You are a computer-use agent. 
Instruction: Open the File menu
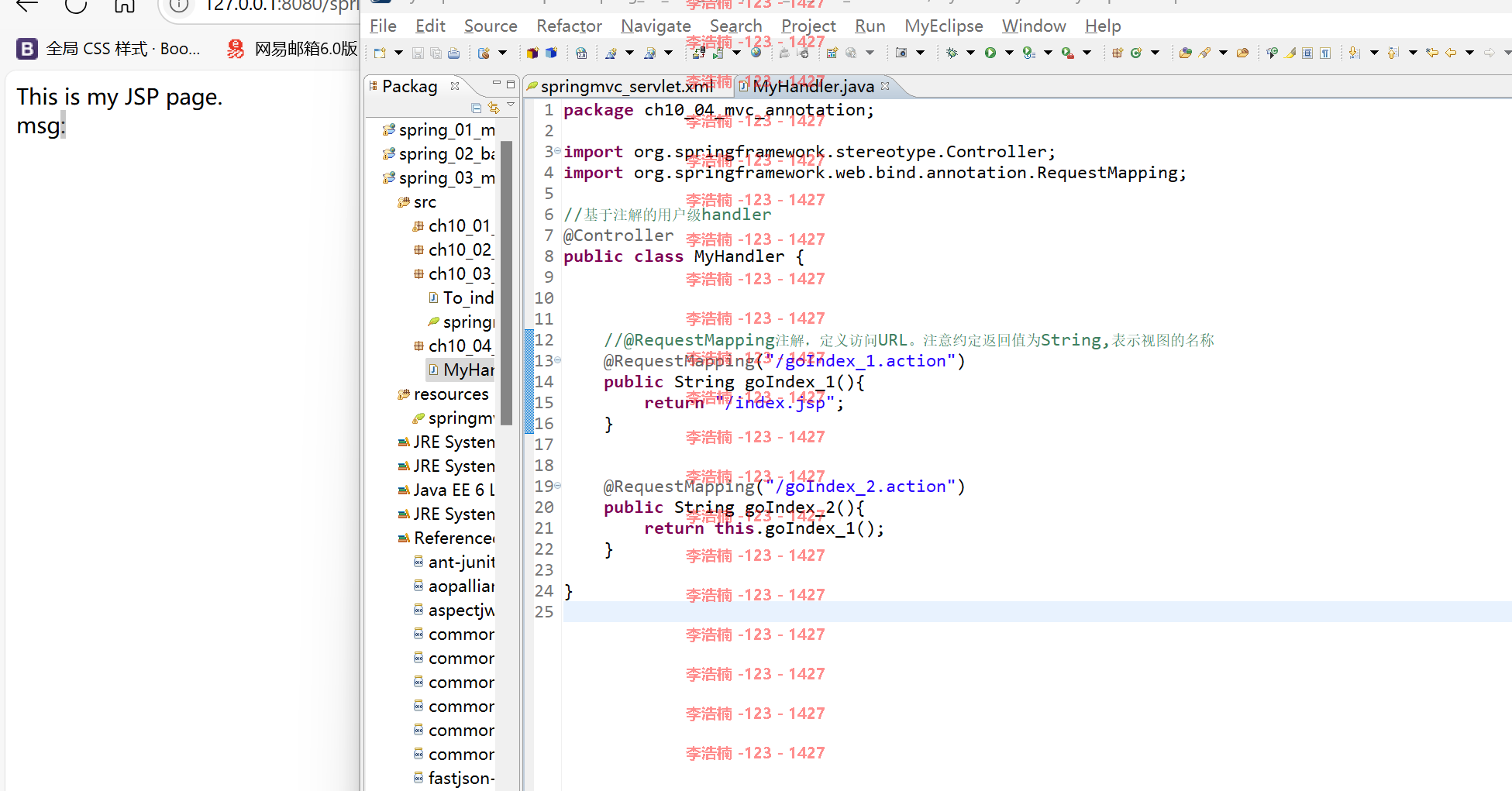383,26
